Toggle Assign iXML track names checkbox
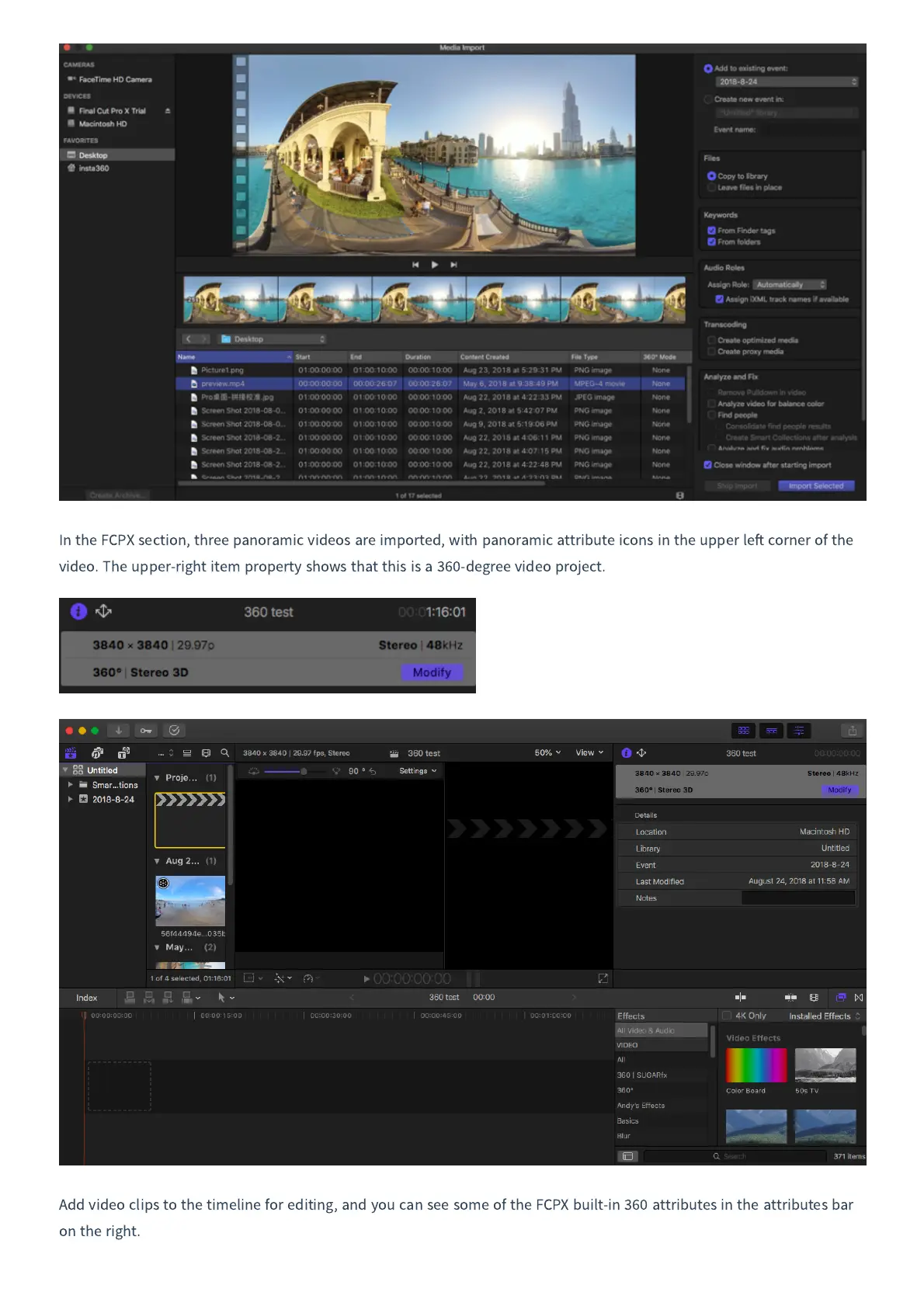 point(719,299)
